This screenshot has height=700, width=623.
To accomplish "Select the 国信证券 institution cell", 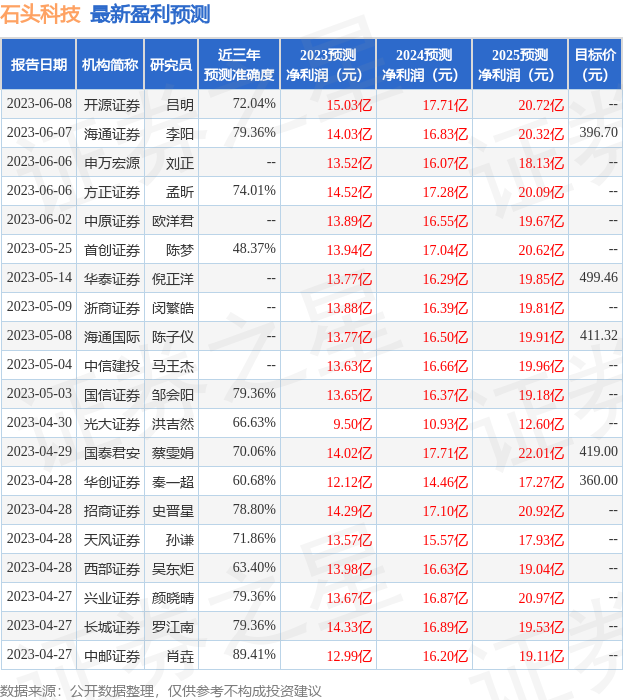I will 112,395.
